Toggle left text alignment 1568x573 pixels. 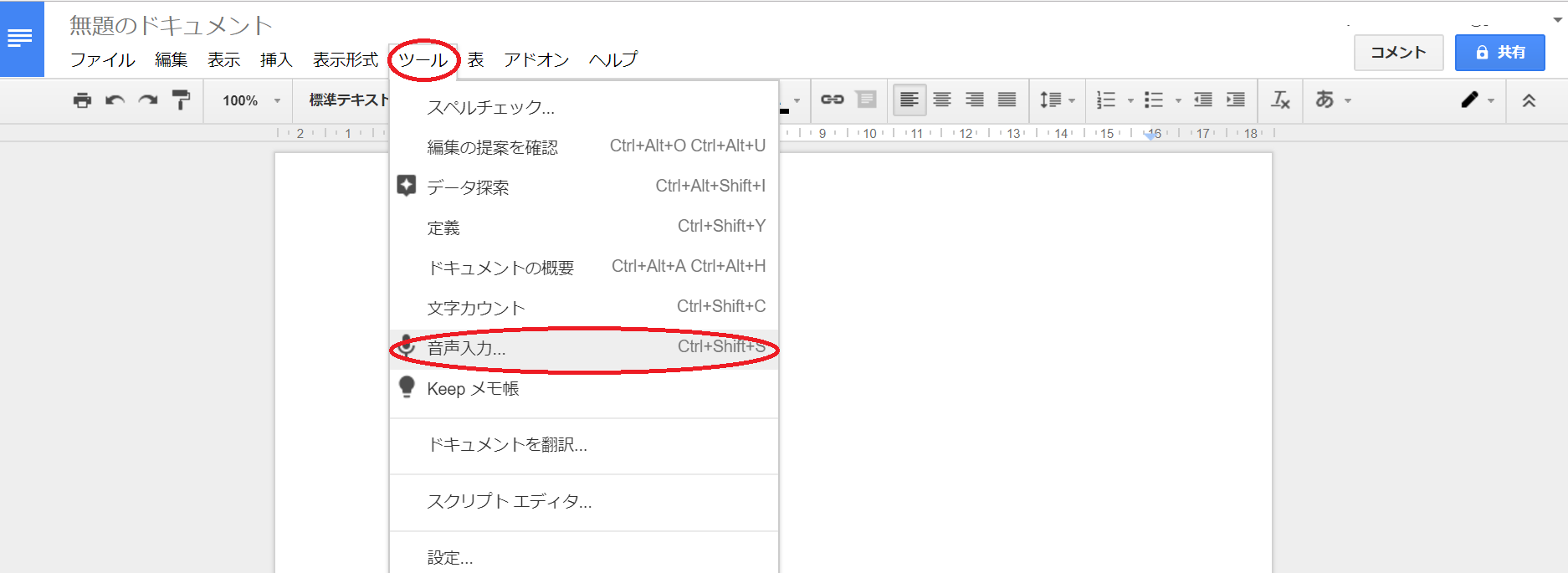point(909,100)
